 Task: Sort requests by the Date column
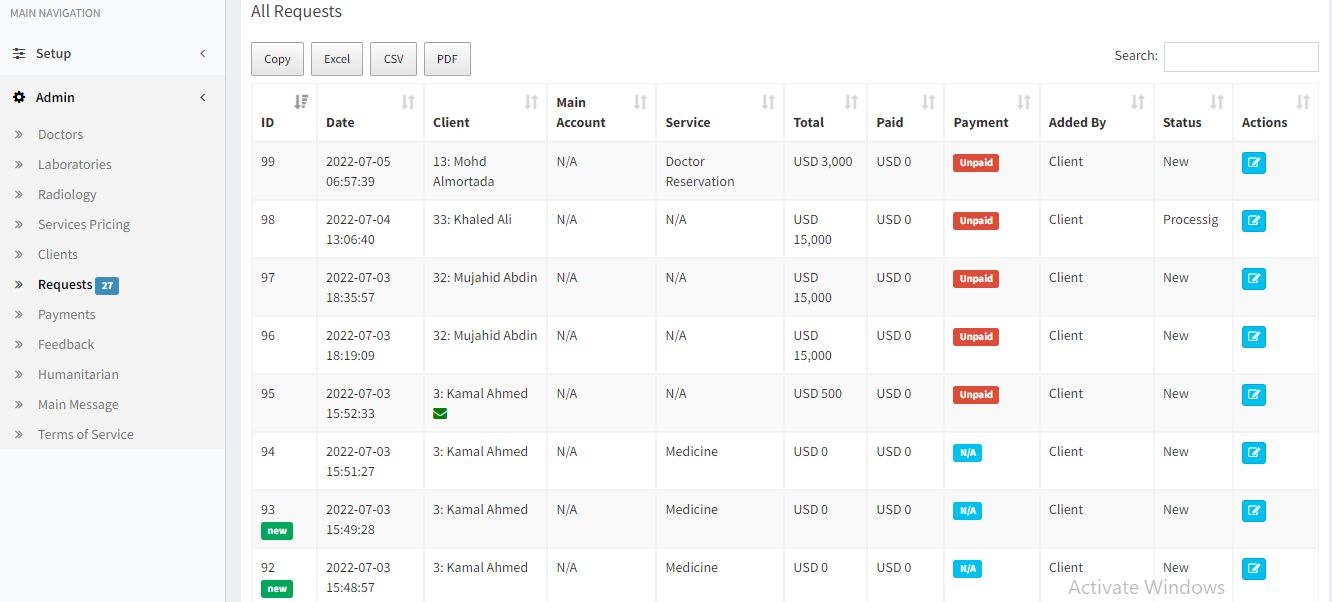point(407,102)
